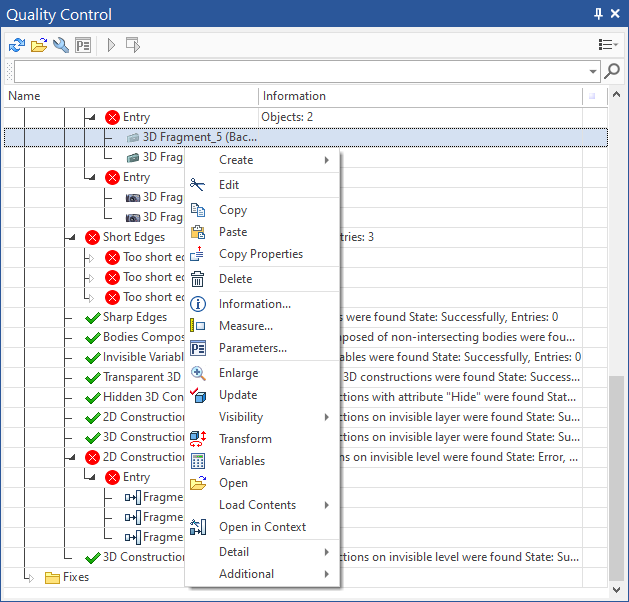Click the Refresh icon in the toolbar

(17, 45)
